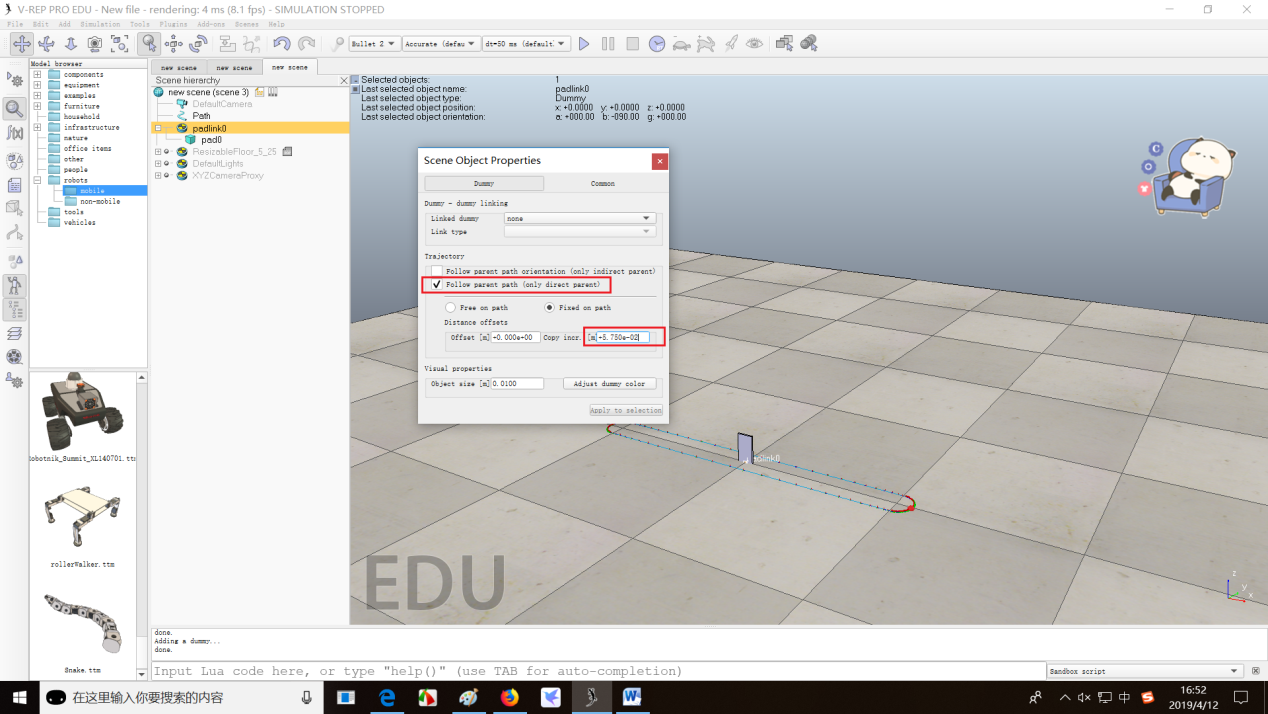Click the Apply to selection button

626,410
